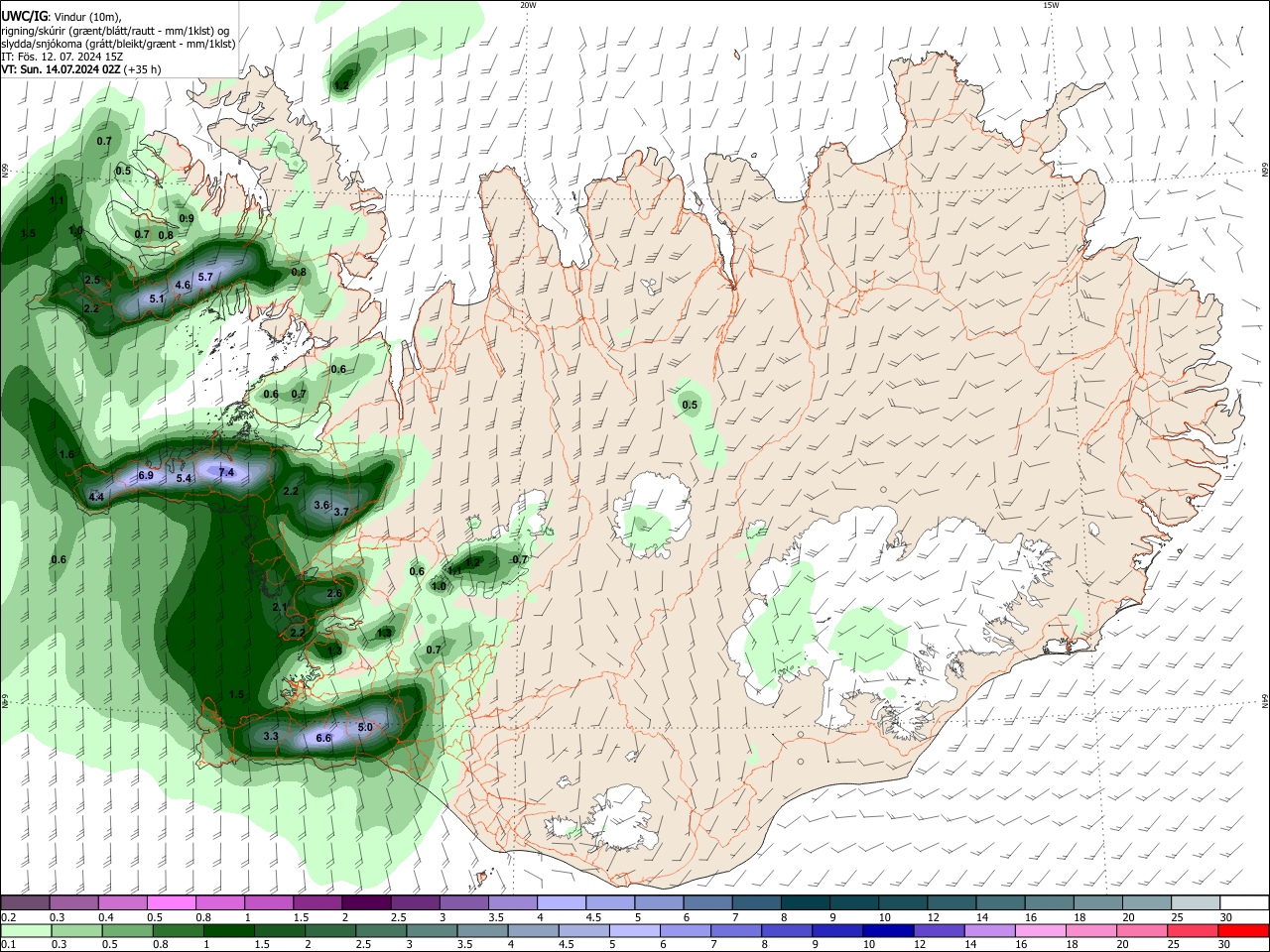
Task: Pick the bright pink swatch between 0.5 and 0.8, snow legend
Action: click(173, 902)
